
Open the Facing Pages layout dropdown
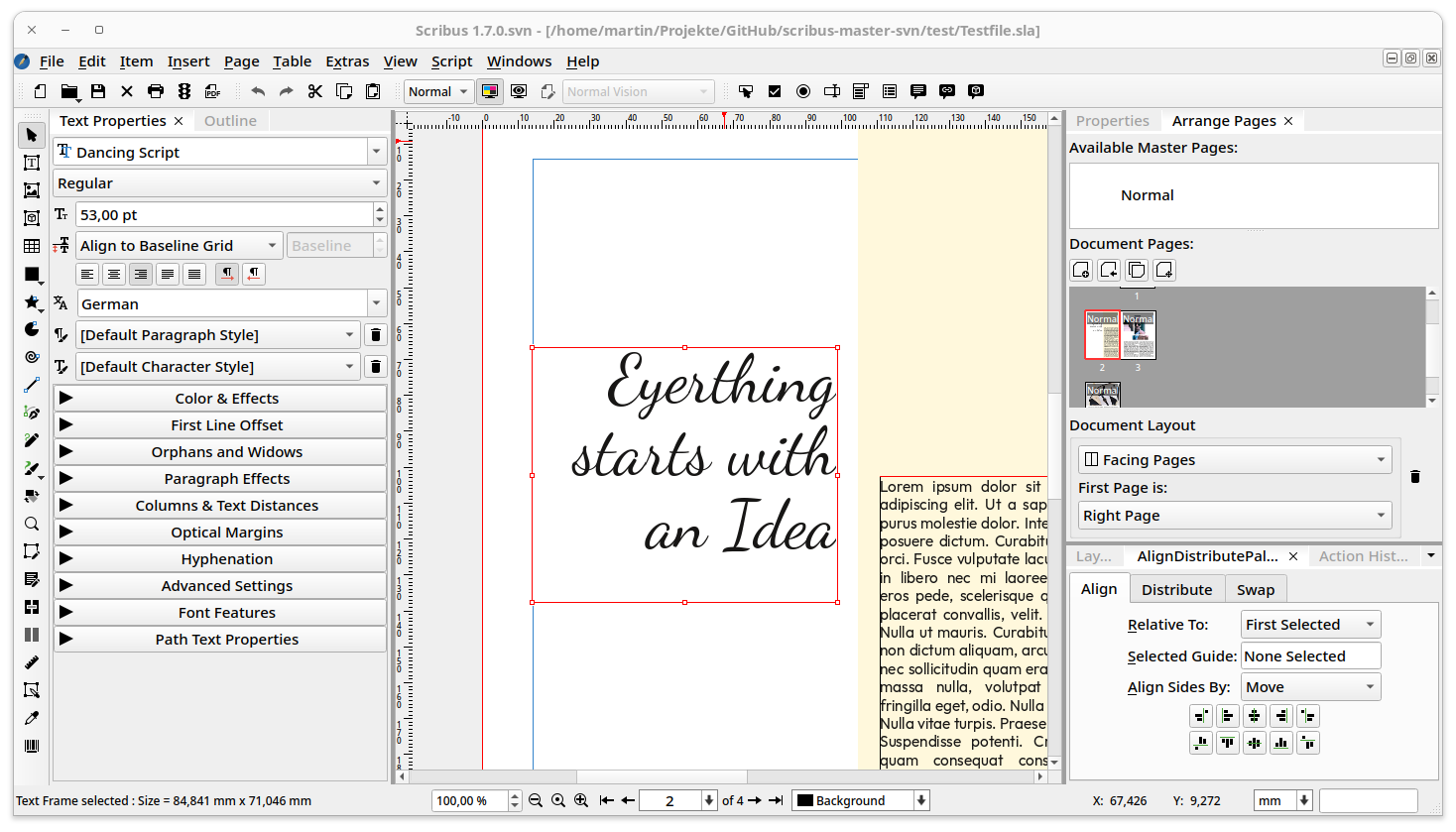click(x=1235, y=460)
